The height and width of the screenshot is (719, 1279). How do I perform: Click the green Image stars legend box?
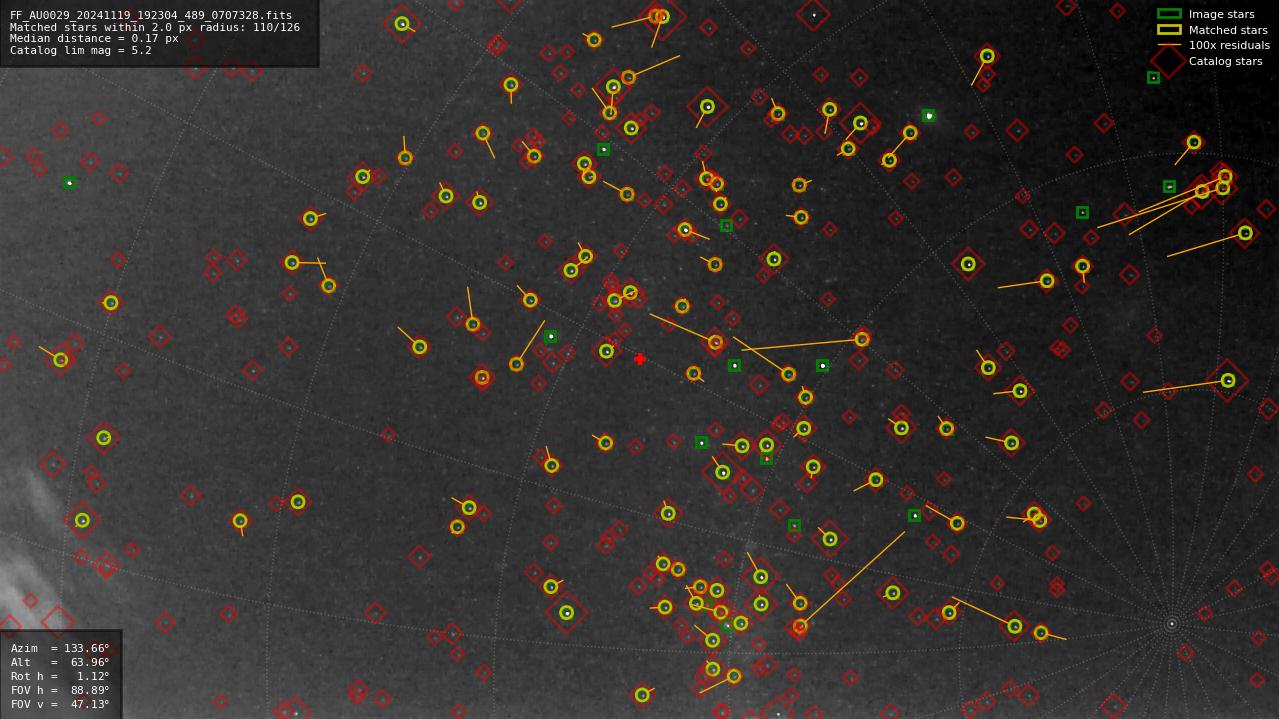click(x=1169, y=14)
